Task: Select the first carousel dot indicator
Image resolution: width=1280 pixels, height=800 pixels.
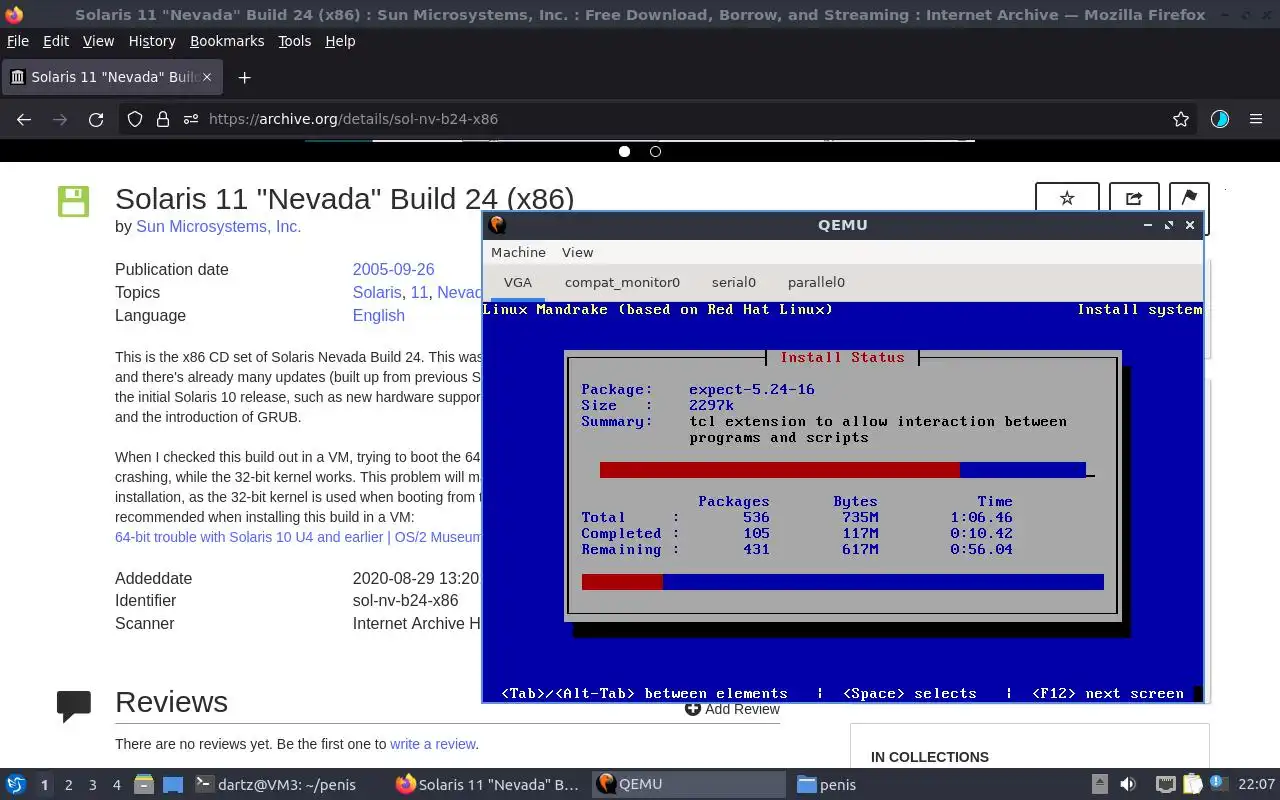Action: (x=625, y=152)
